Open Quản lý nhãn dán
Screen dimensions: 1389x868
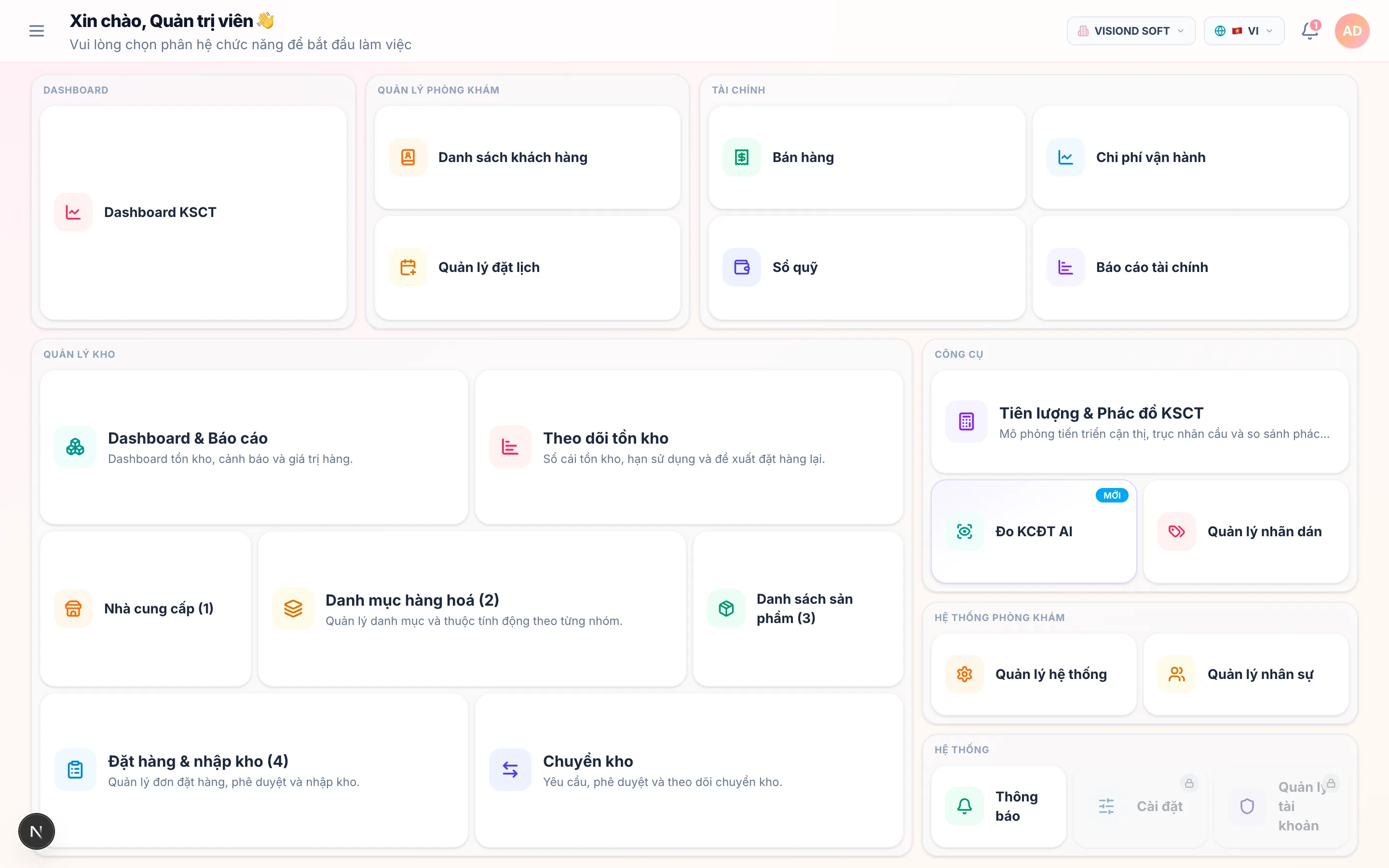pyautogui.click(x=1246, y=531)
